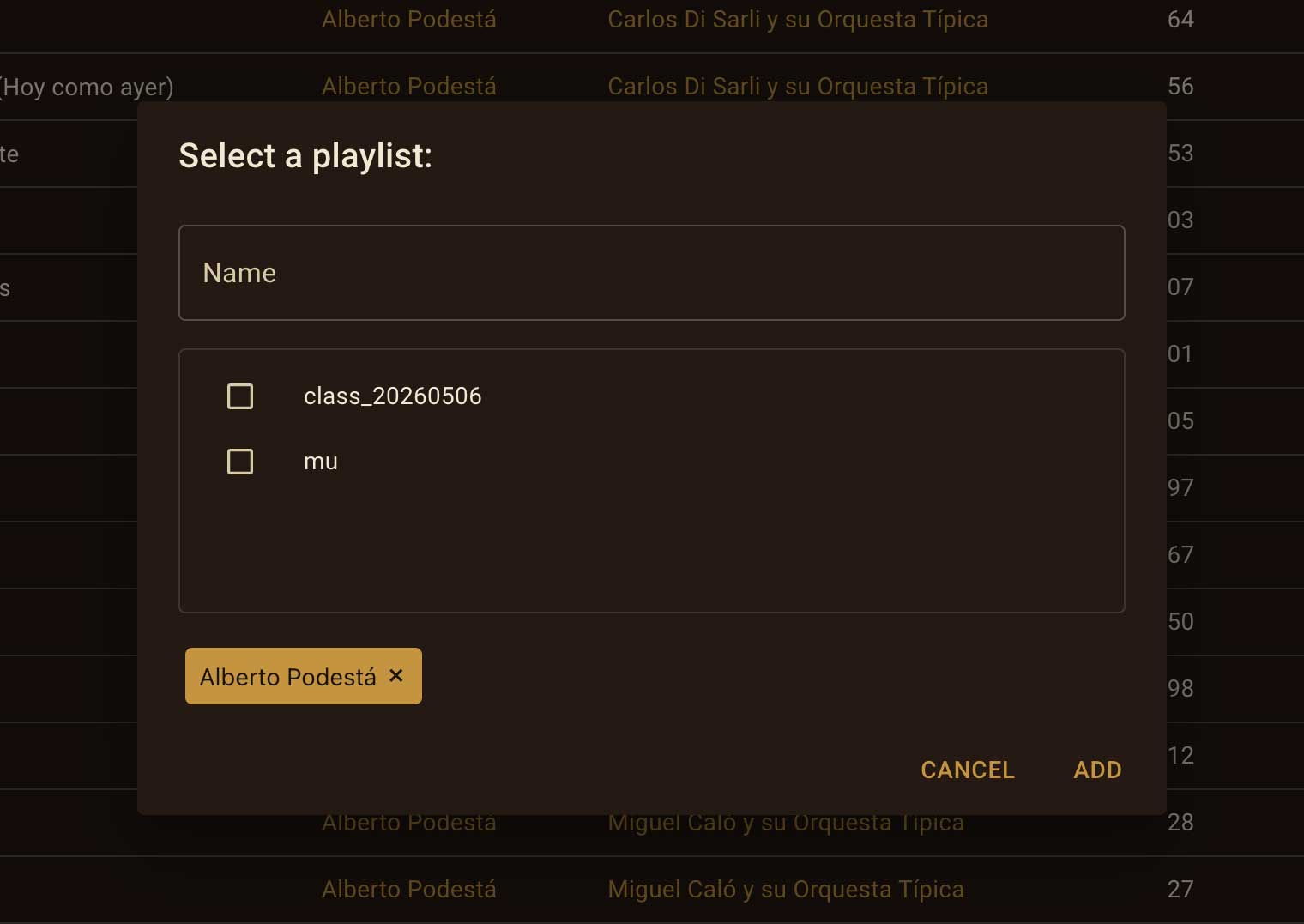Click the value 56 in the Hoy como ayer row

click(1180, 86)
